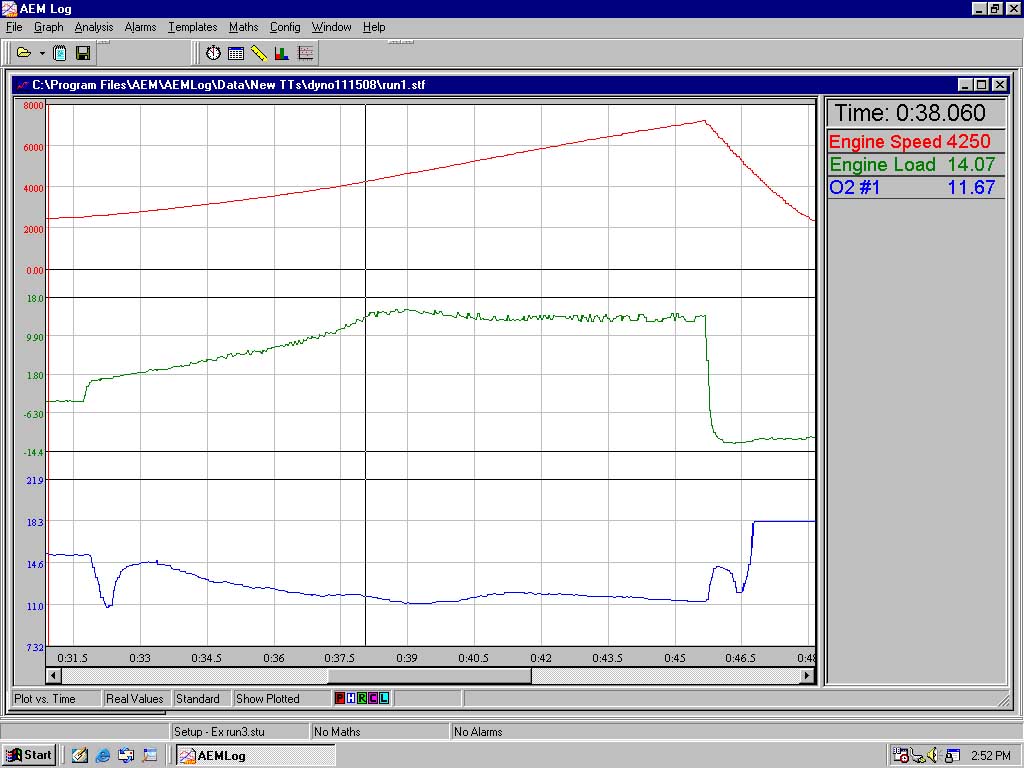
Task: Click the Plot vs. Time status button
Action: click(44, 699)
